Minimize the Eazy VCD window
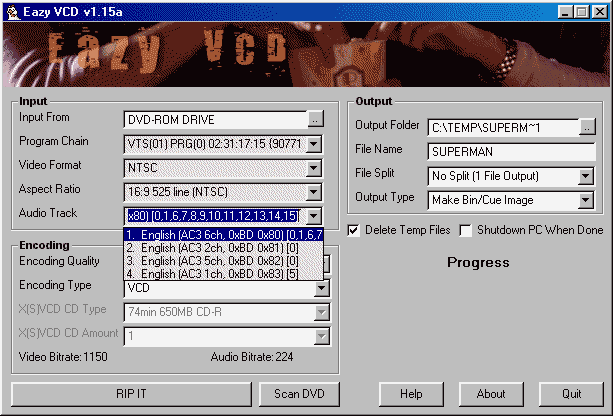This screenshot has height=416, width=613. click(x=564, y=11)
